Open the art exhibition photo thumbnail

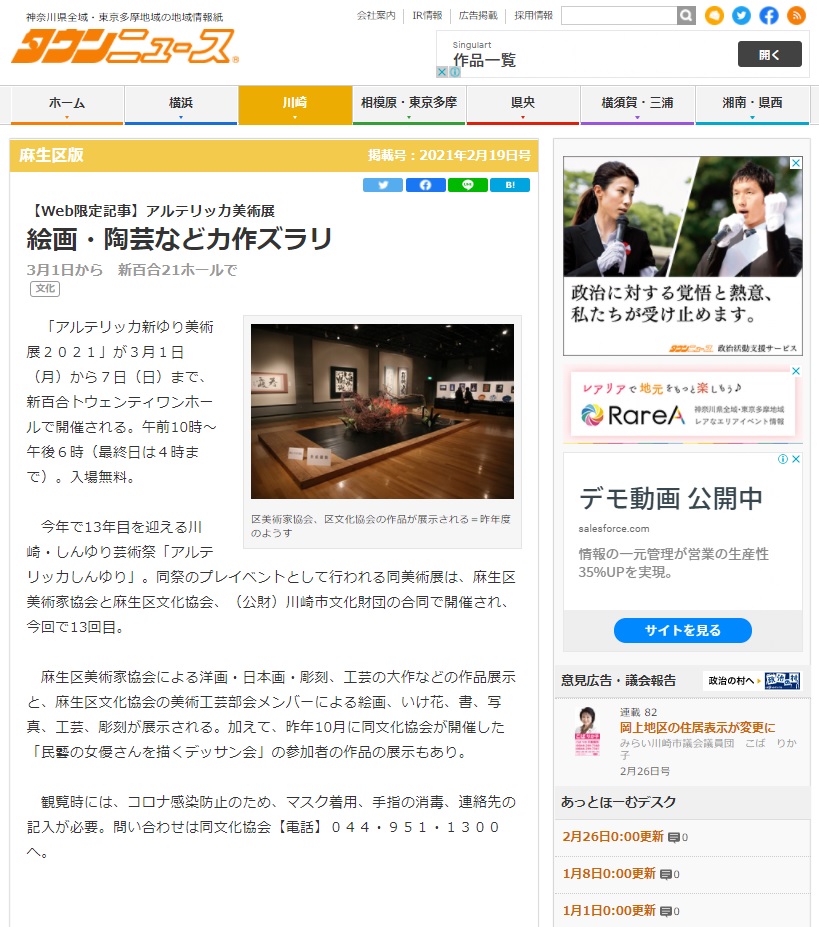point(382,411)
